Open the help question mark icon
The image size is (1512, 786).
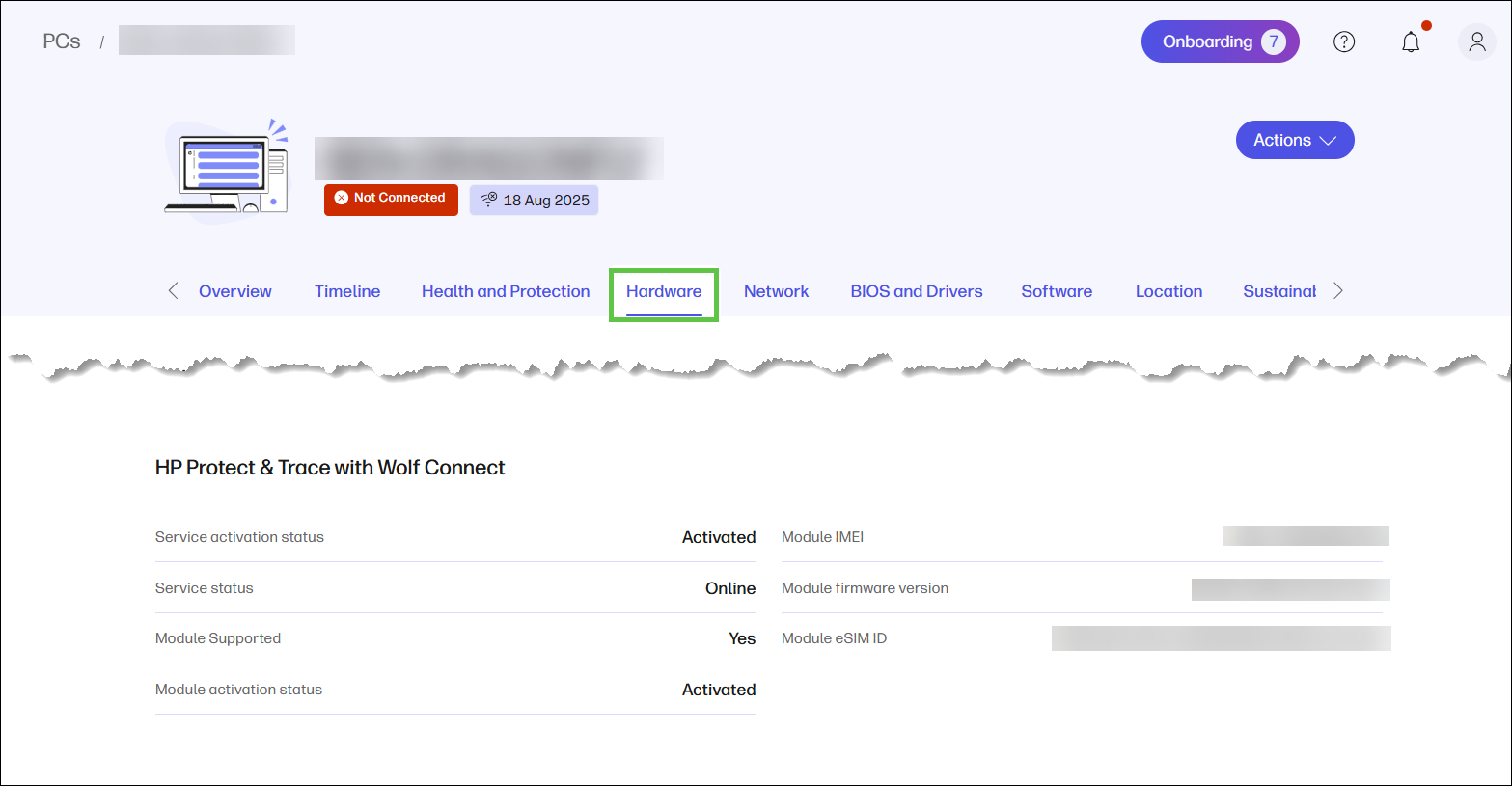pyautogui.click(x=1343, y=41)
